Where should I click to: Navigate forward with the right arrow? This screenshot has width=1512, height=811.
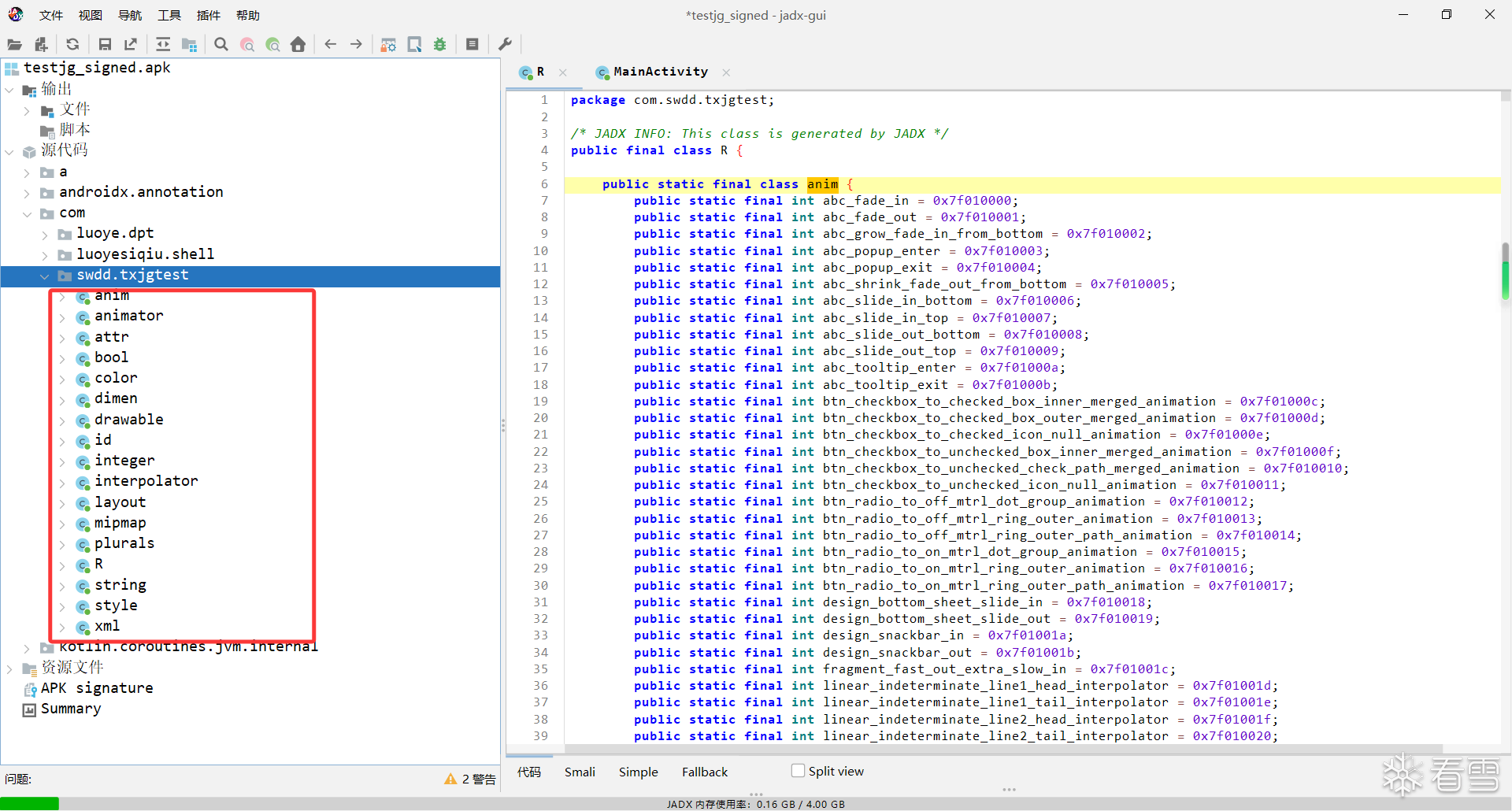[x=356, y=45]
